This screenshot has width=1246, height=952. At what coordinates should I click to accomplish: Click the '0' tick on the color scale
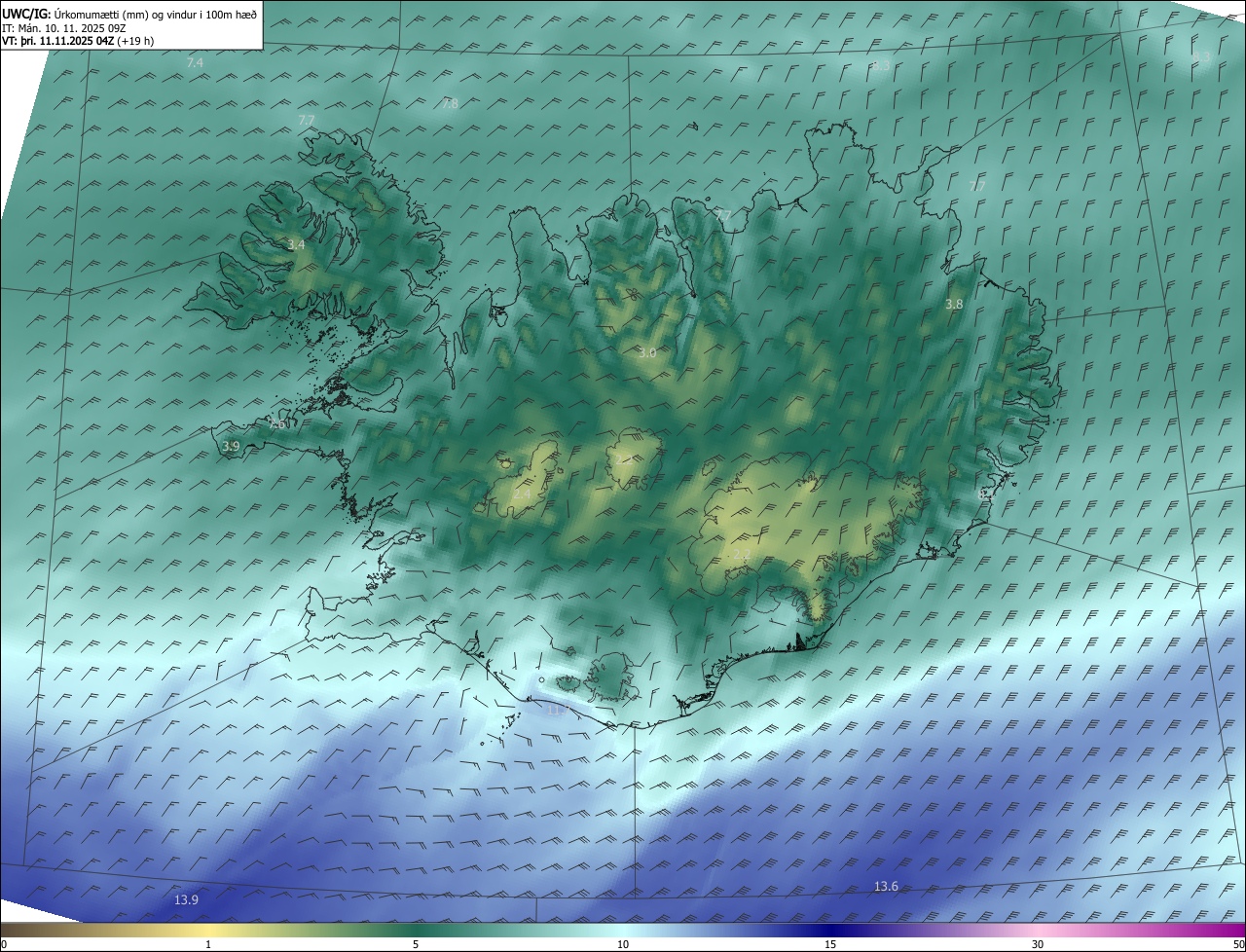4,944
